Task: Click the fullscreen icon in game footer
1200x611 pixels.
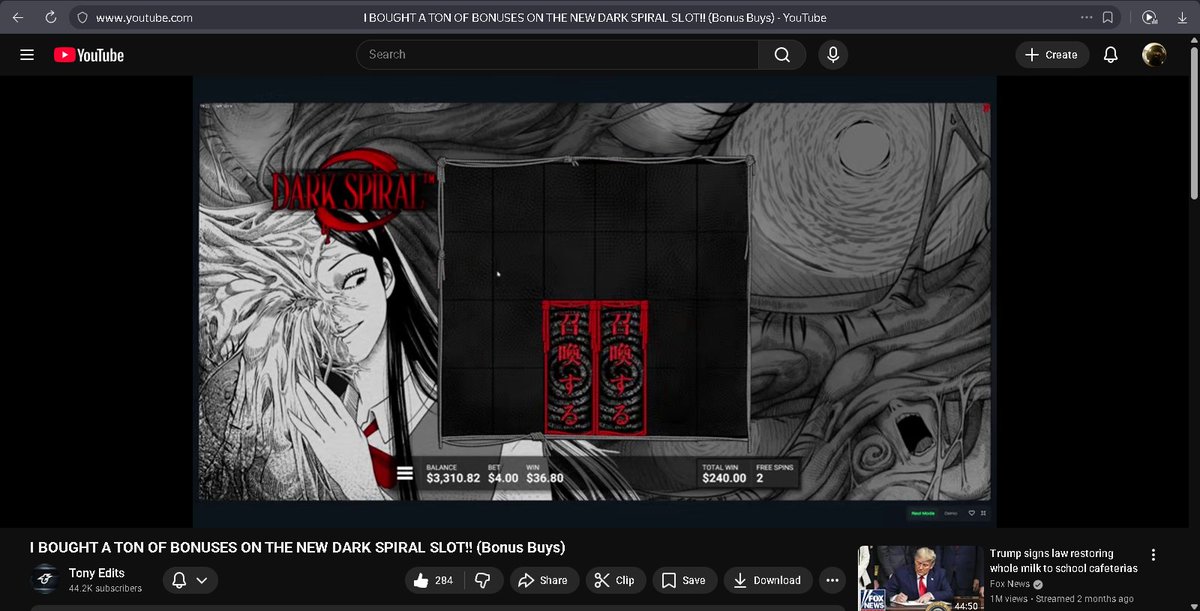Action: [983, 513]
